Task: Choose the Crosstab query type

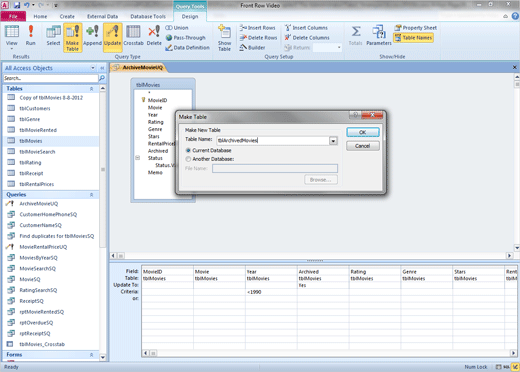Action: 133,35
